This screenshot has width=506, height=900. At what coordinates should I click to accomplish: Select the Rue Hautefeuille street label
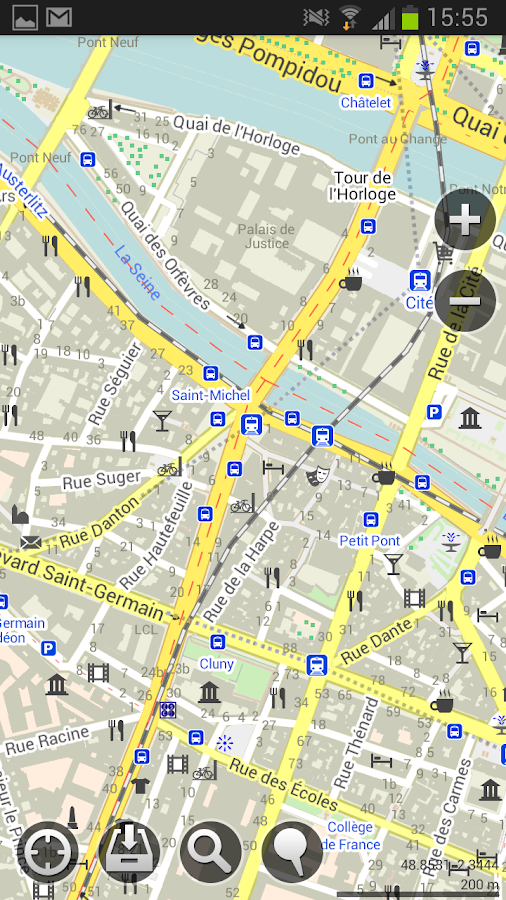pyautogui.click(x=155, y=536)
